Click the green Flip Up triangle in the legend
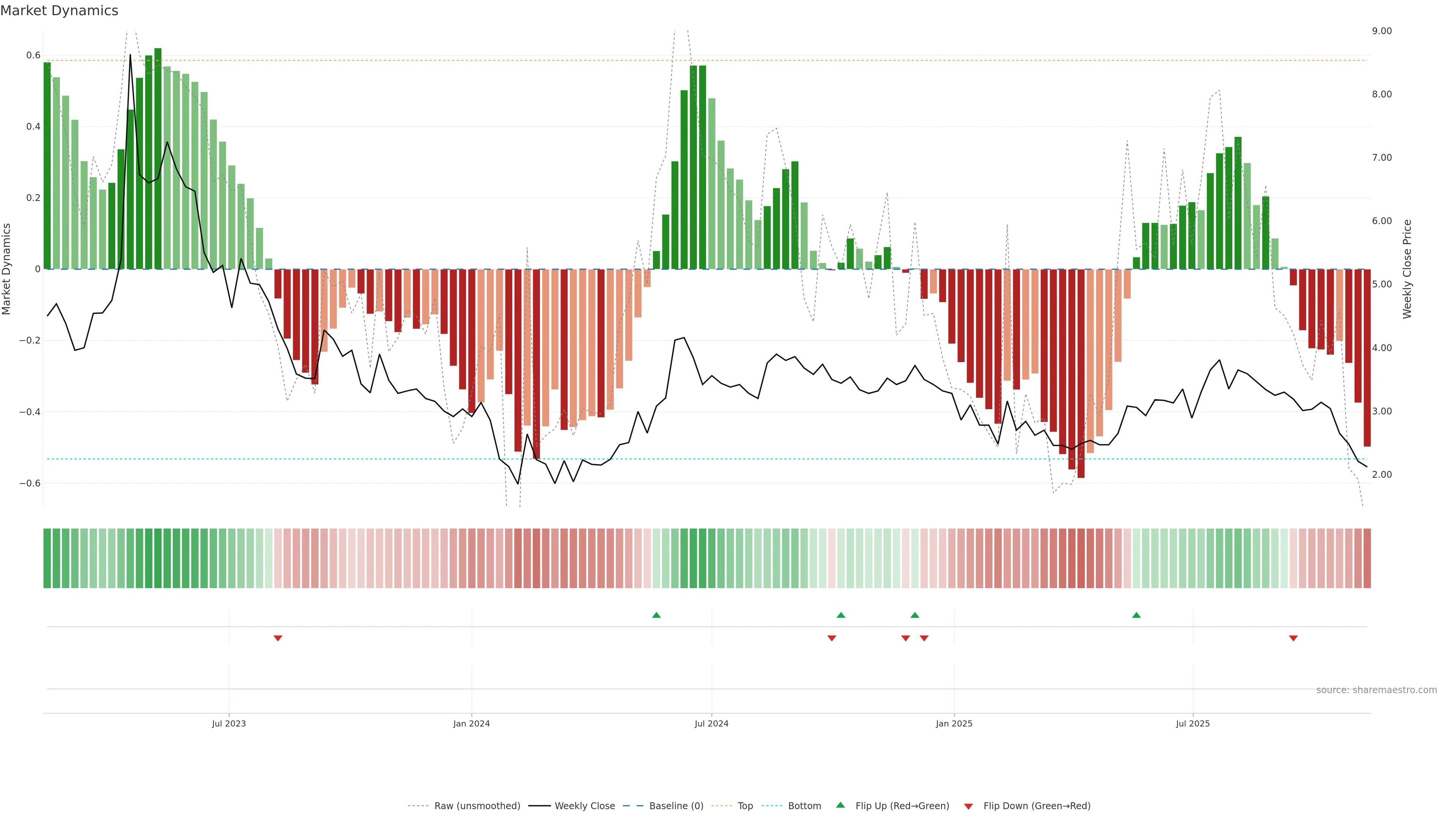1456x819 pixels. pos(841,805)
